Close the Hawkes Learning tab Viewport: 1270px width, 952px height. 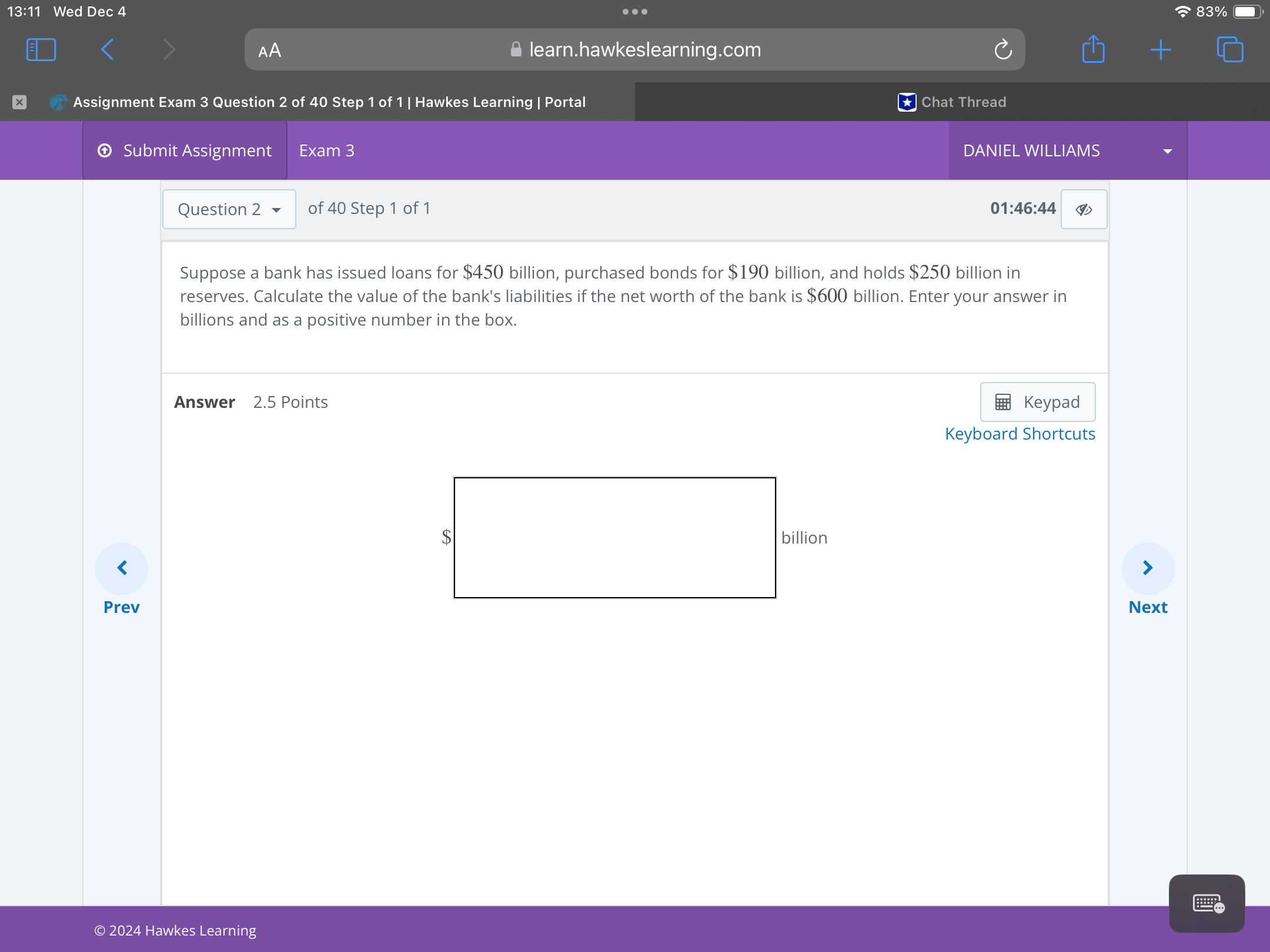pyautogui.click(x=19, y=102)
